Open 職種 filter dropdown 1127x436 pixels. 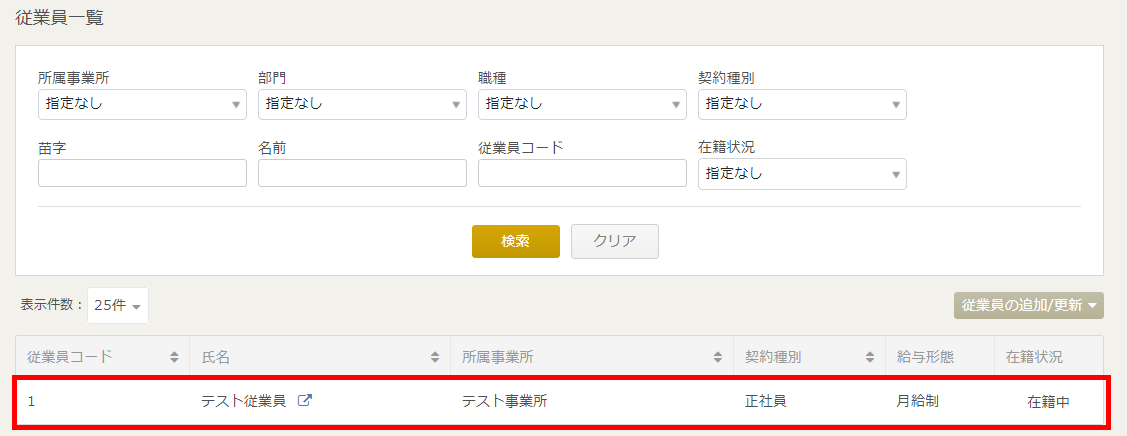pyautogui.click(x=582, y=104)
